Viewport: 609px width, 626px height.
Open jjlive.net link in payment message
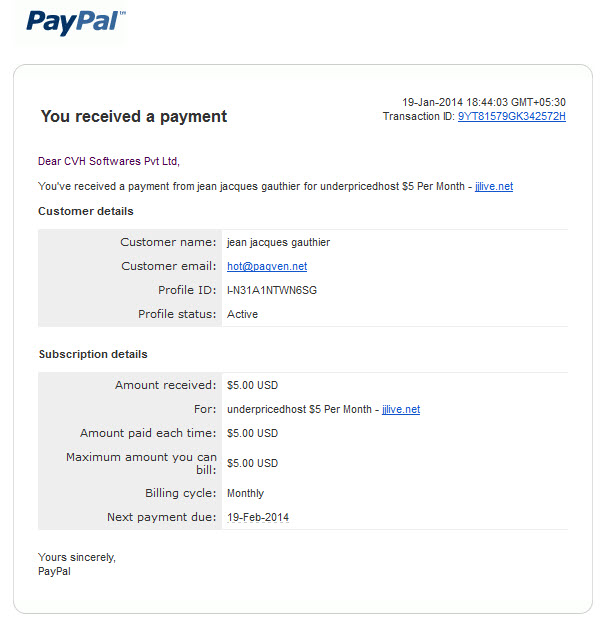pos(494,186)
